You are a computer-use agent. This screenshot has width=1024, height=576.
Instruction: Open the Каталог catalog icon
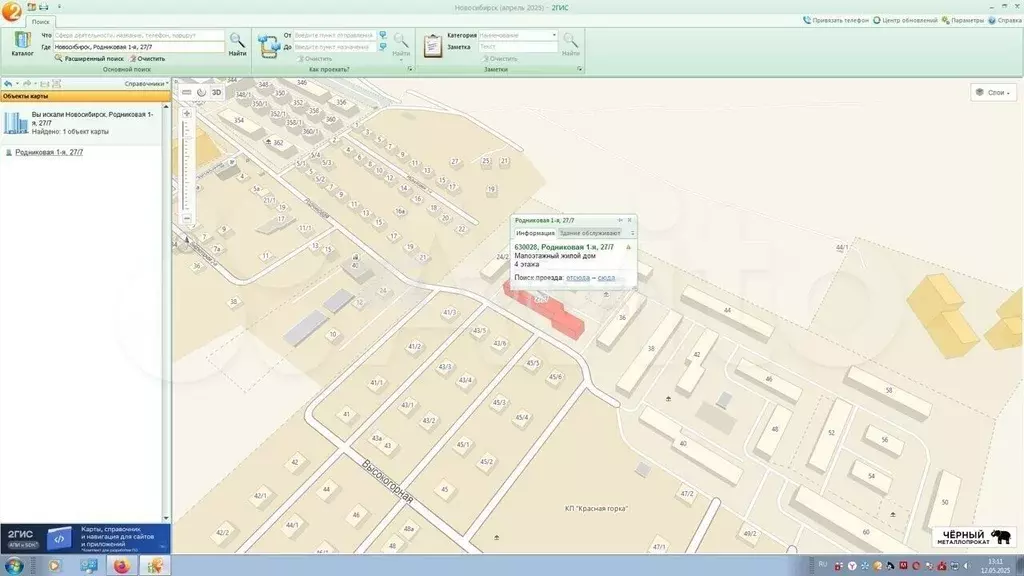click(22, 44)
